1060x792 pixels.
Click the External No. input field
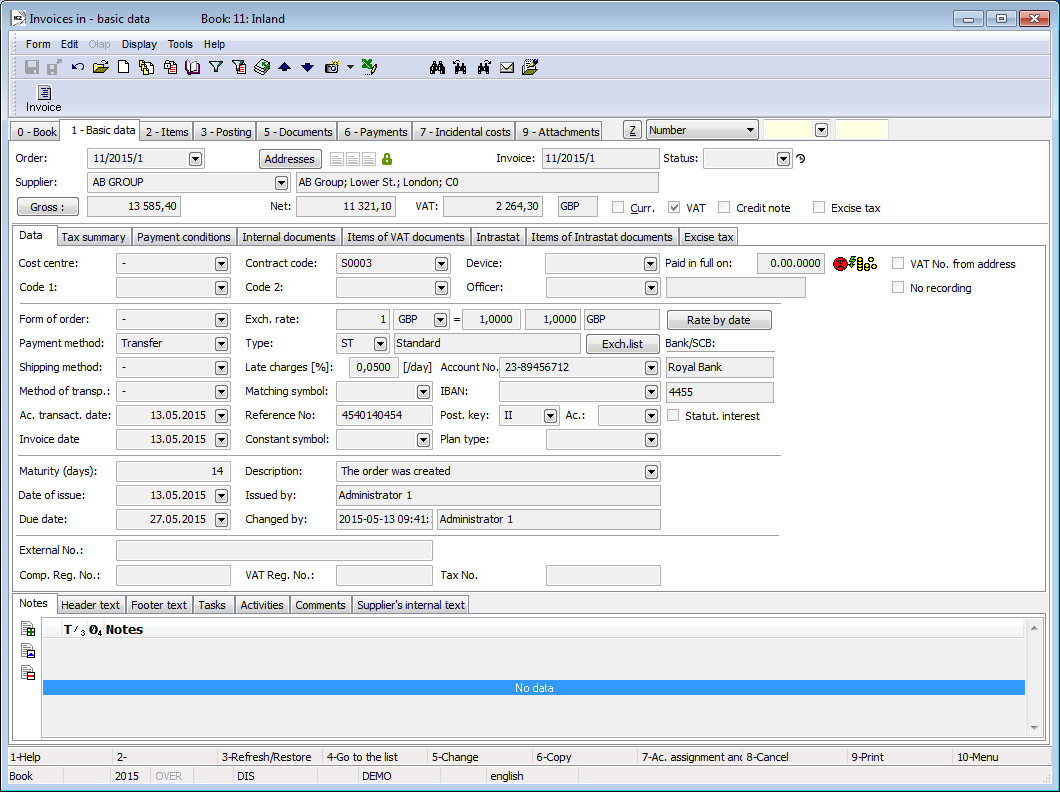tap(274, 550)
